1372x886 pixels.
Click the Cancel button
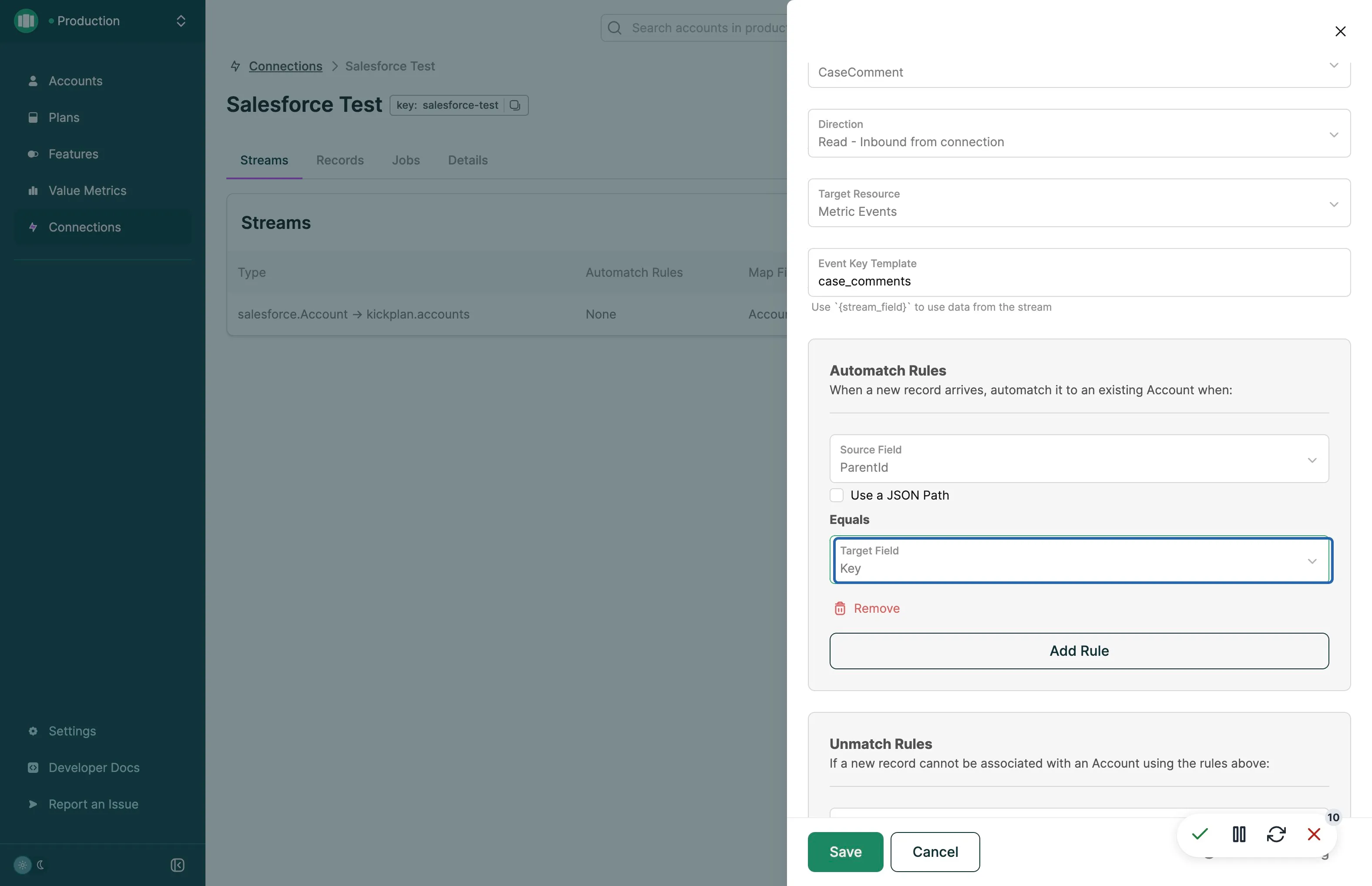[935, 852]
